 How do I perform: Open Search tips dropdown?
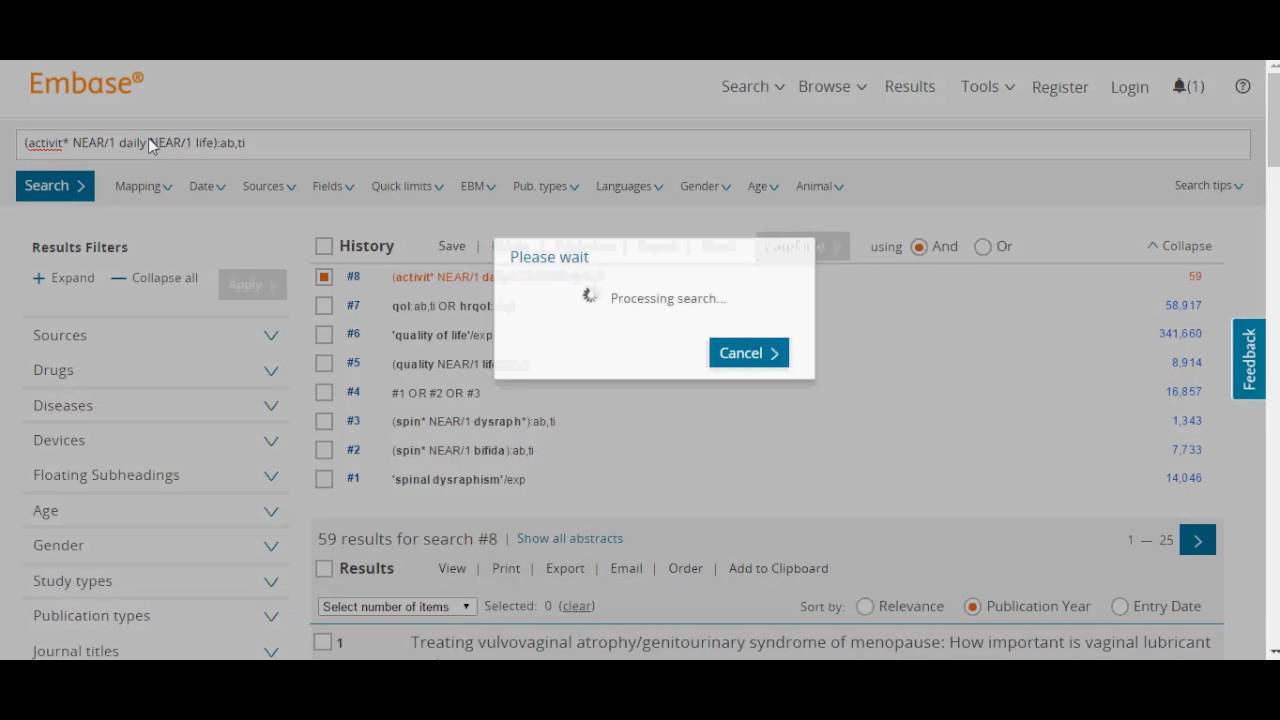click(x=1209, y=185)
